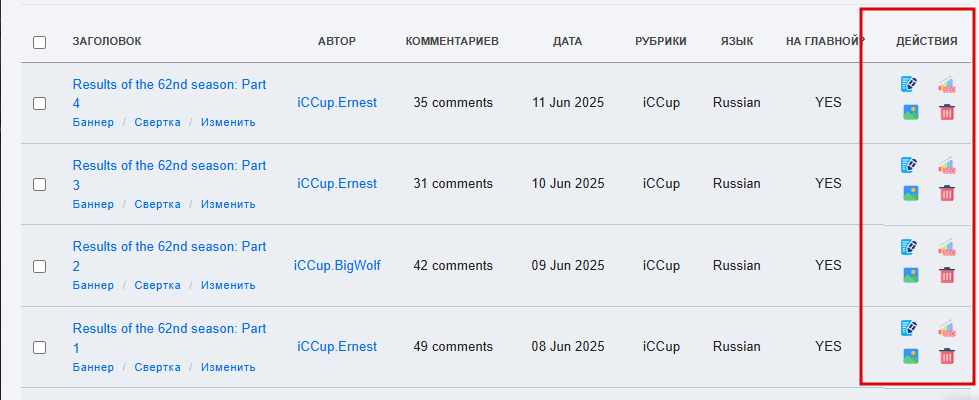
Task: Click author link iCCup.BigWolf
Action: pos(337,266)
